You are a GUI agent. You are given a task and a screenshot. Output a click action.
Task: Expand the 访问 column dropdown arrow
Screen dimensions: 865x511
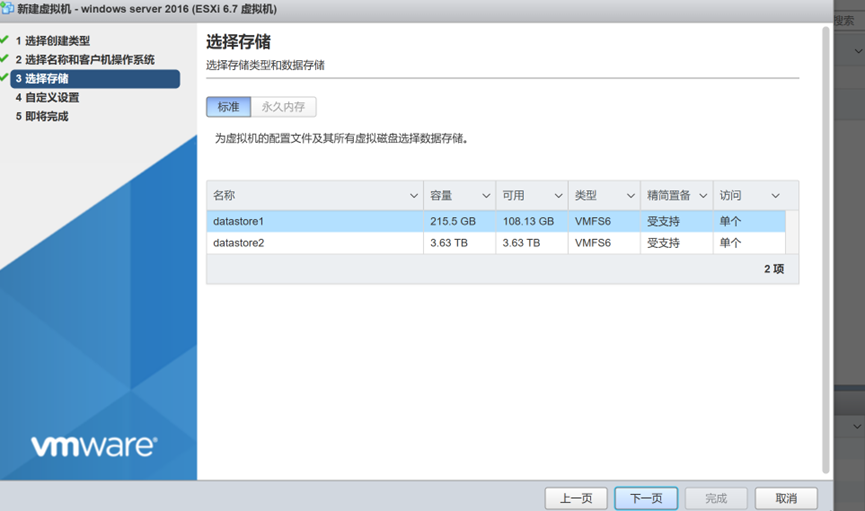(775, 195)
